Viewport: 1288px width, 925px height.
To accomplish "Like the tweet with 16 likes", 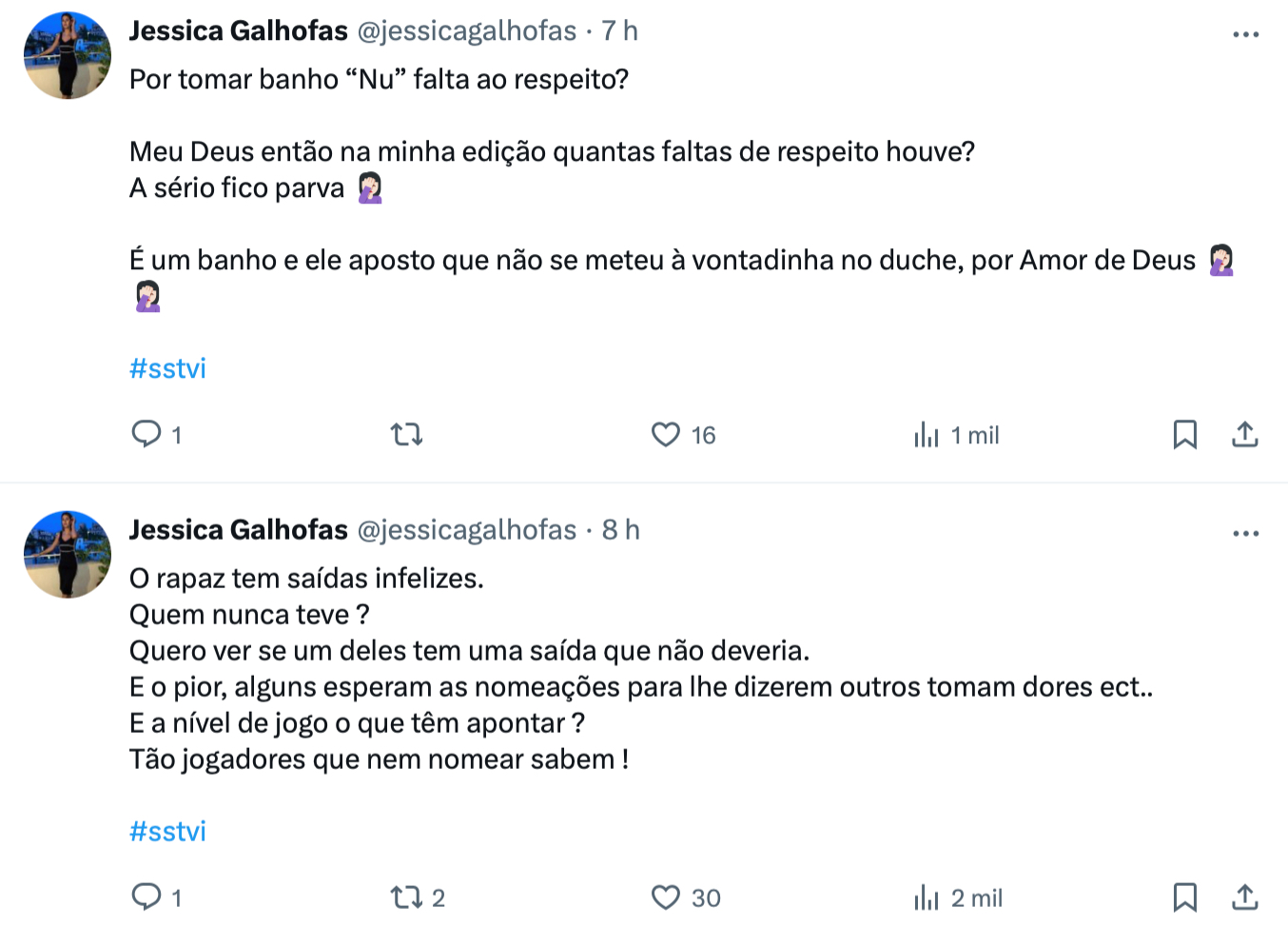I will click(666, 435).
